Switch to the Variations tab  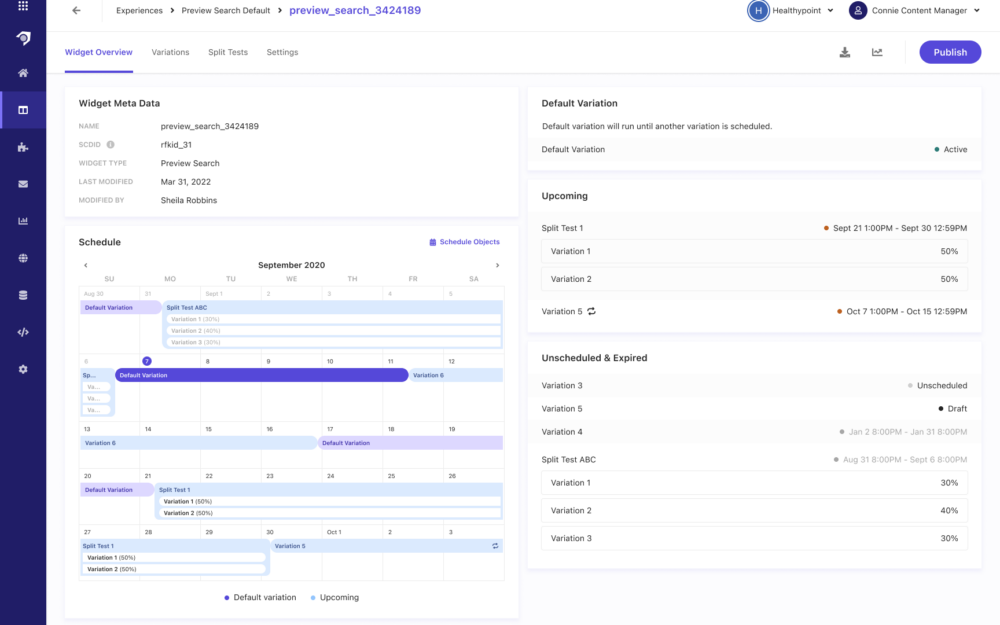coord(170,52)
